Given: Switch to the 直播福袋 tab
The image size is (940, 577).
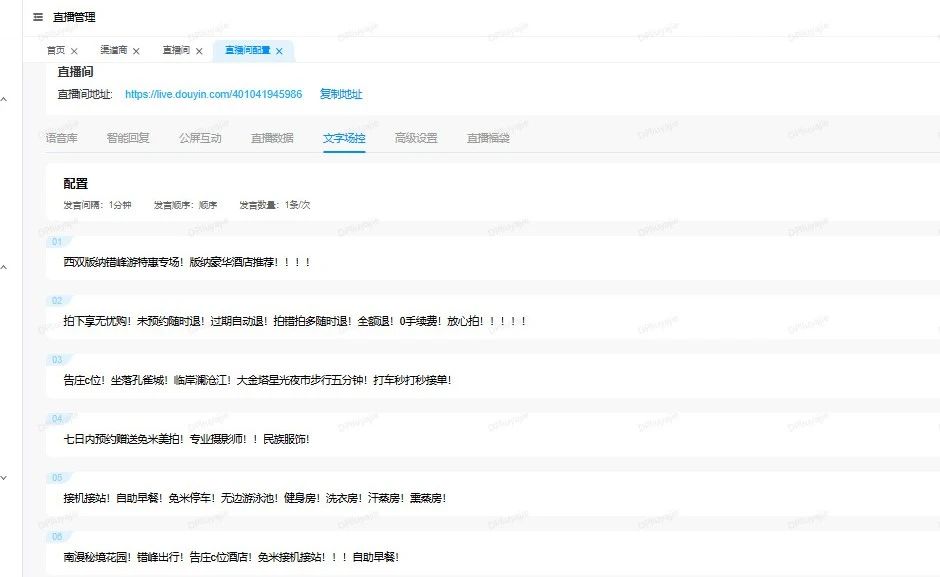Looking at the screenshot, I should [488, 138].
